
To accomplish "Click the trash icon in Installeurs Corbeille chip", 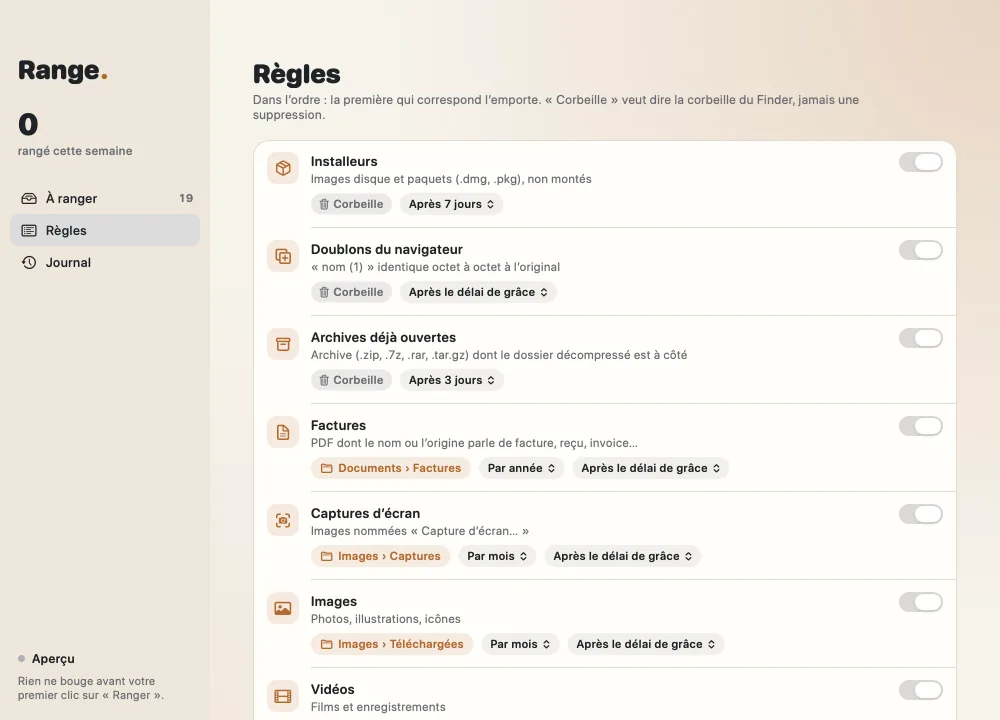I will pyautogui.click(x=324, y=204).
